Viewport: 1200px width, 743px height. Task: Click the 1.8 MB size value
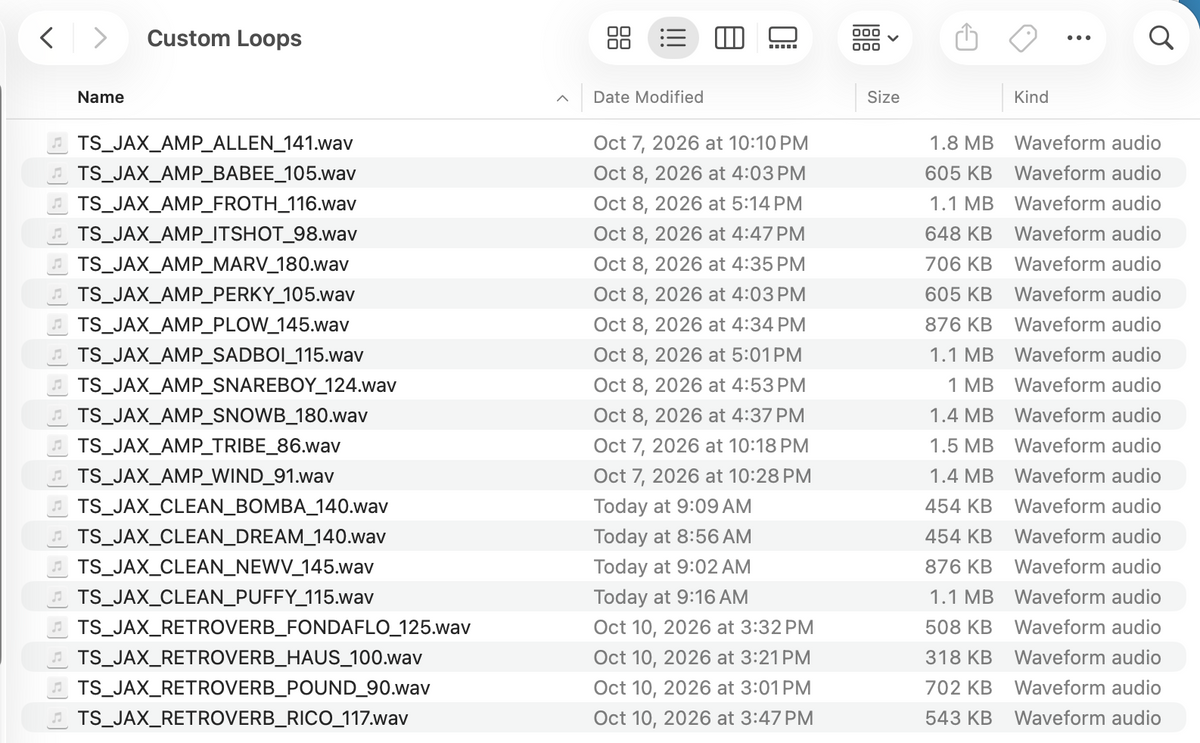point(961,143)
